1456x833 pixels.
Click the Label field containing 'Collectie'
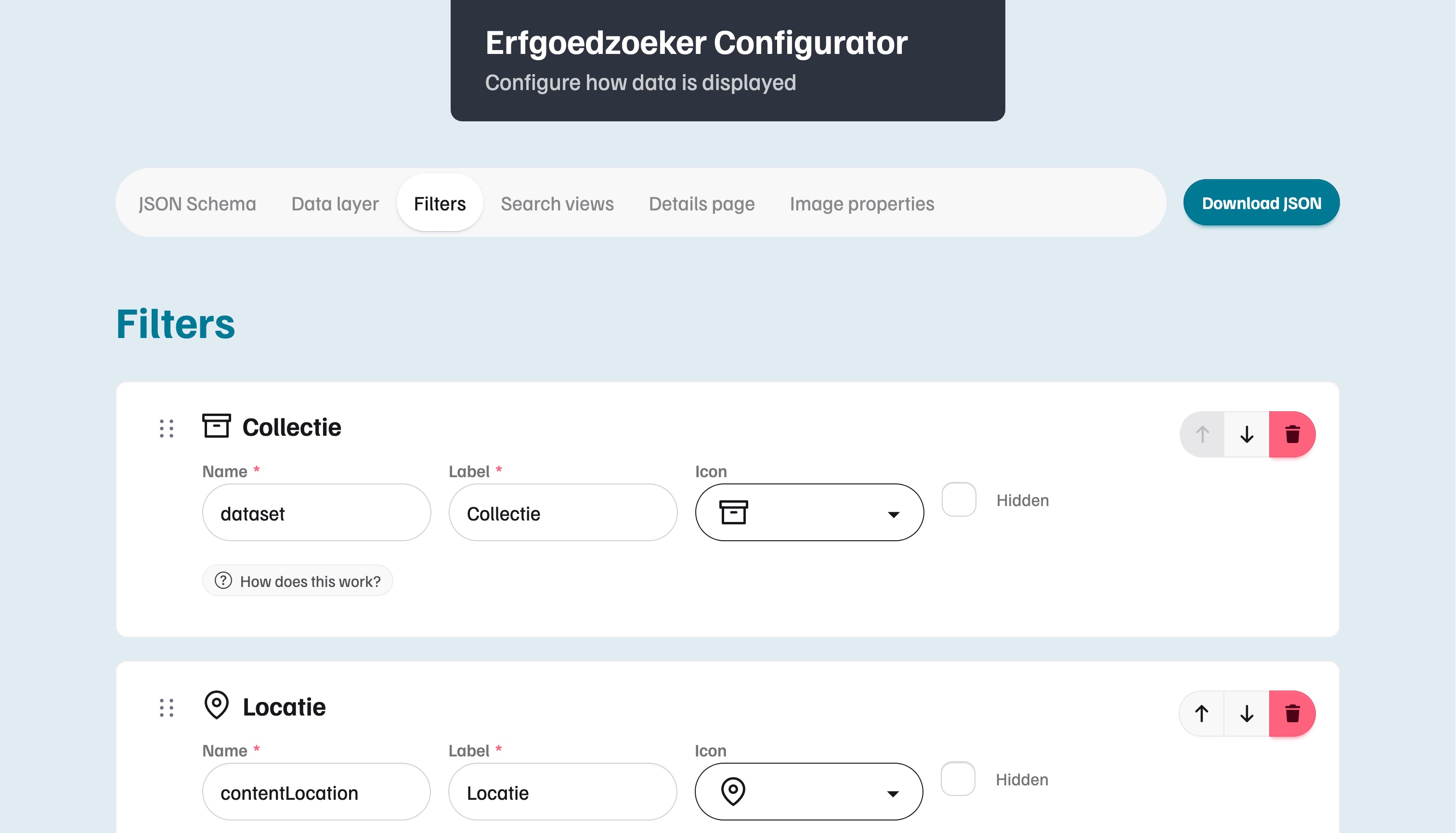(x=563, y=513)
